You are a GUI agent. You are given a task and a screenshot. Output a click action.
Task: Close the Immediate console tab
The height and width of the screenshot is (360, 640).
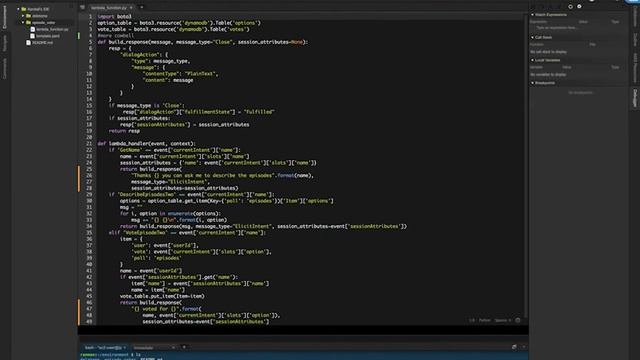173,348
